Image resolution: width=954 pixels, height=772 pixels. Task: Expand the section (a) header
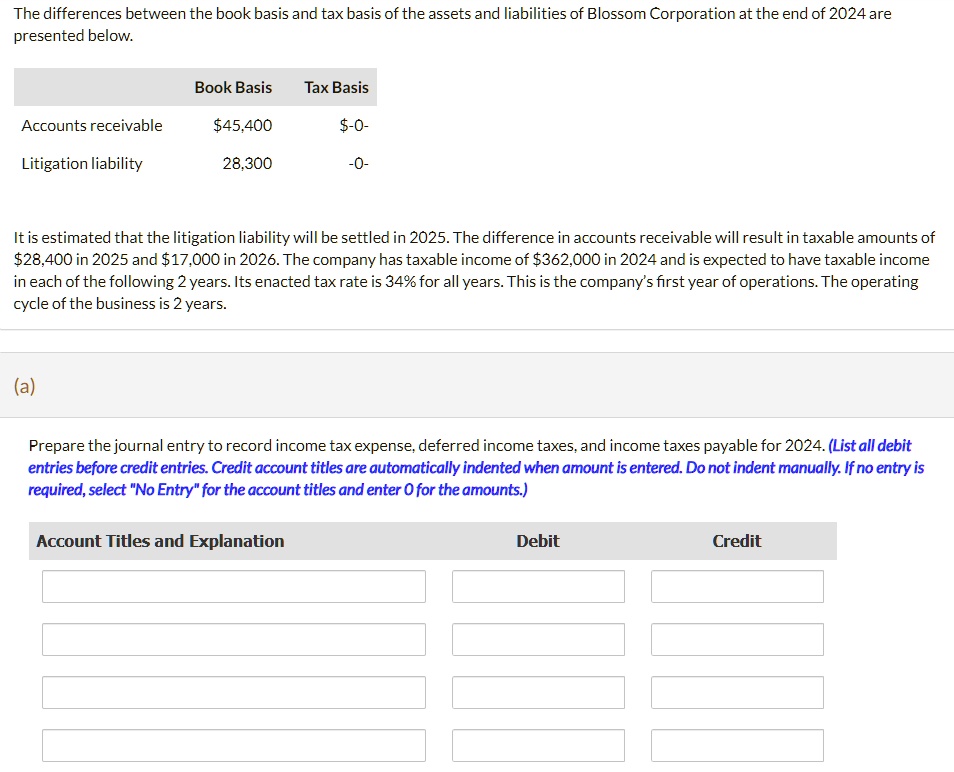tap(22, 385)
